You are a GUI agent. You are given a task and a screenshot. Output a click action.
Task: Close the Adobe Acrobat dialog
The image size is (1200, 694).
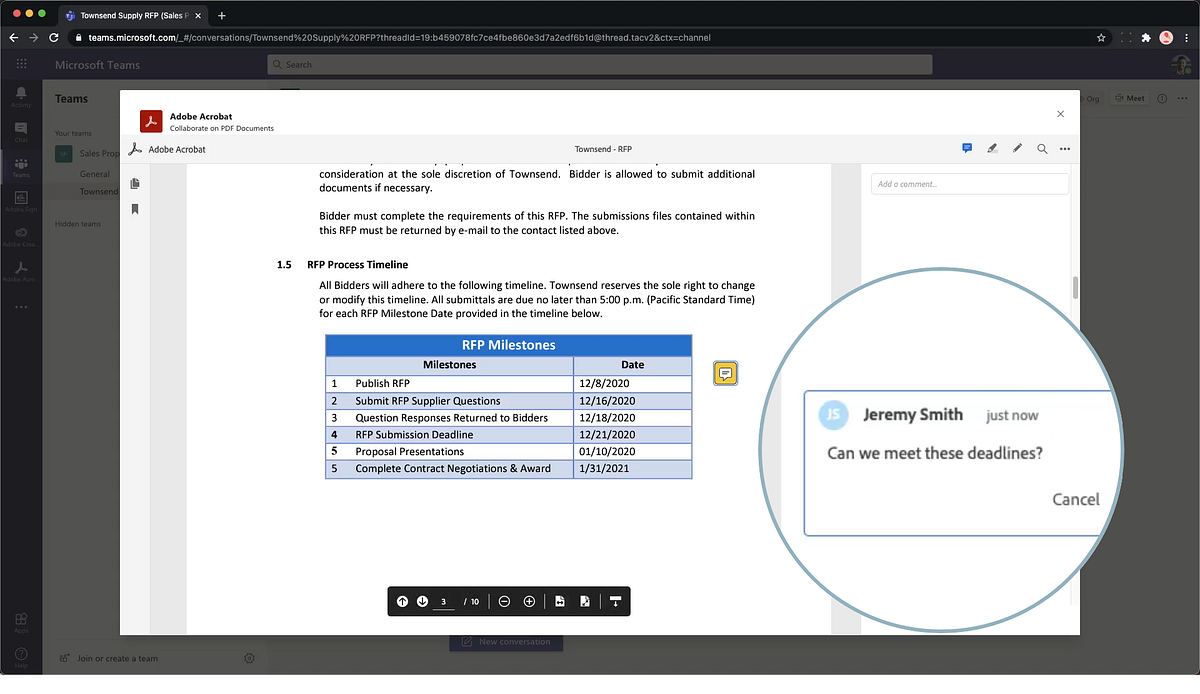click(1061, 115)
